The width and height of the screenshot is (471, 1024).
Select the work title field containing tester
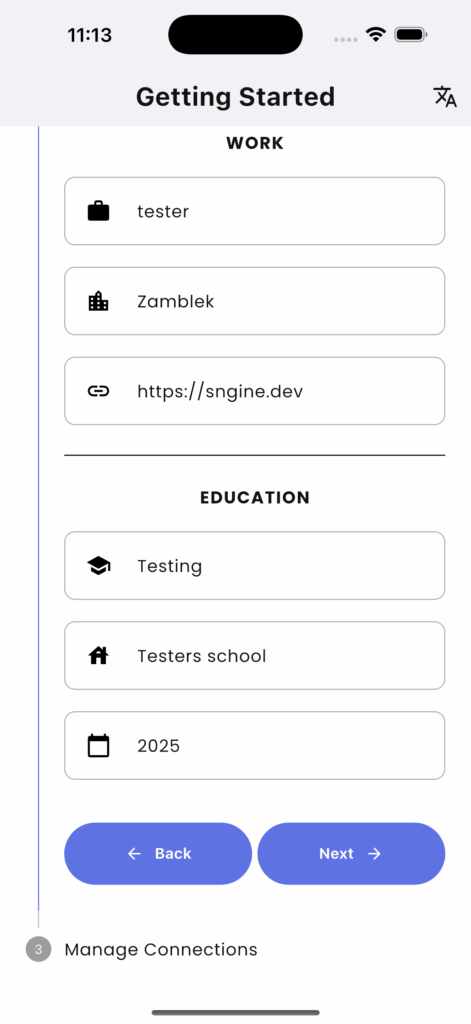(x=255, y=211)
